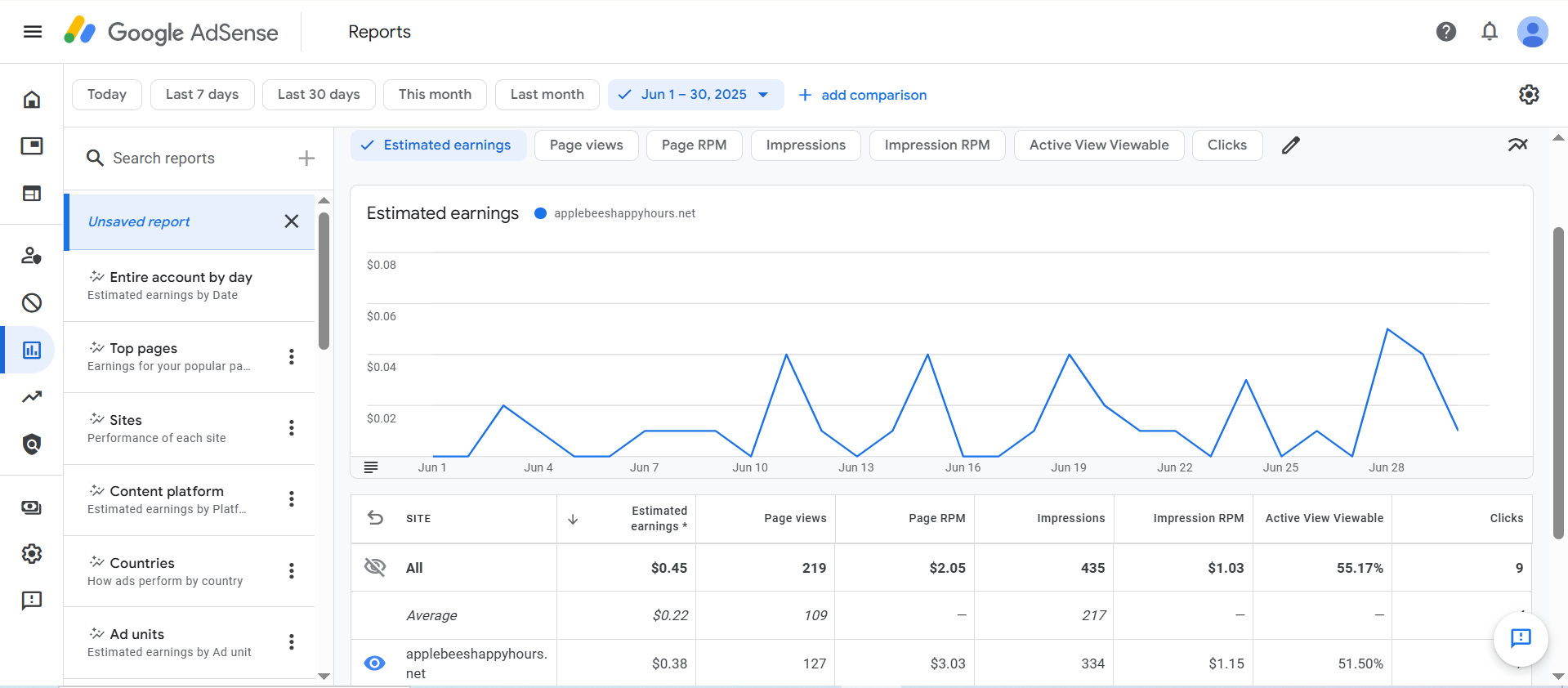Click add comparison link
The image size is (1568, 688).
click(863, 95)
